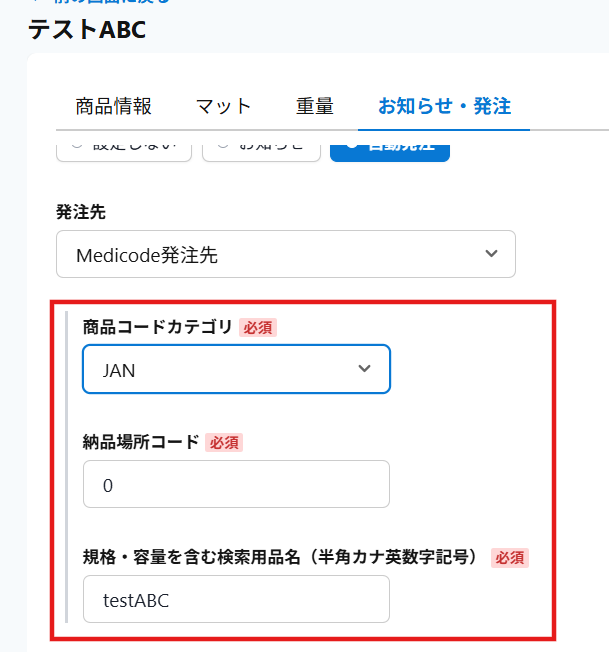The height and width of the screenshot is (652, 609).
Task: Click the 納品場所コード label text
Action: pos(141,441)
